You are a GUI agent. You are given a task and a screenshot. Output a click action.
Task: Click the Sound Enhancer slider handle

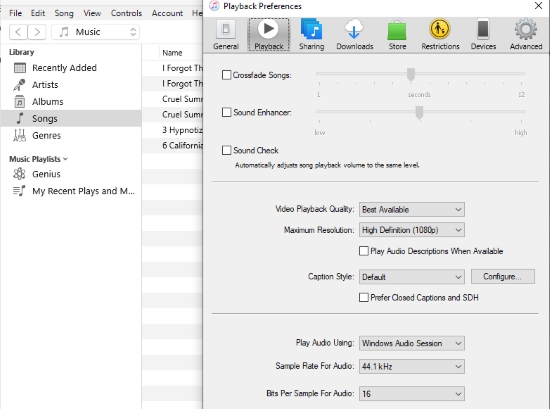pos(419,112)
